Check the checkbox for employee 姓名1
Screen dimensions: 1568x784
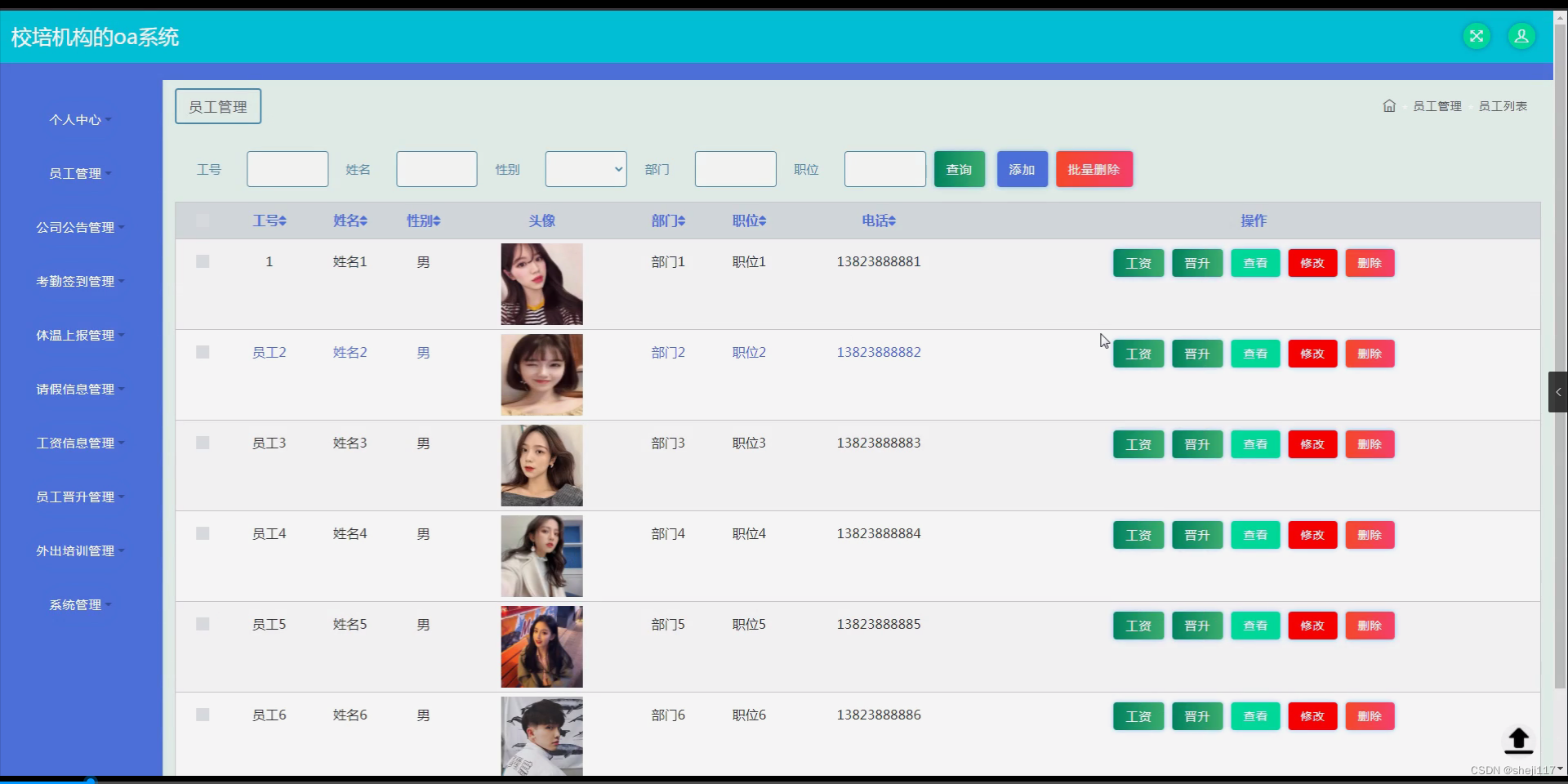[x=202, y=261]
